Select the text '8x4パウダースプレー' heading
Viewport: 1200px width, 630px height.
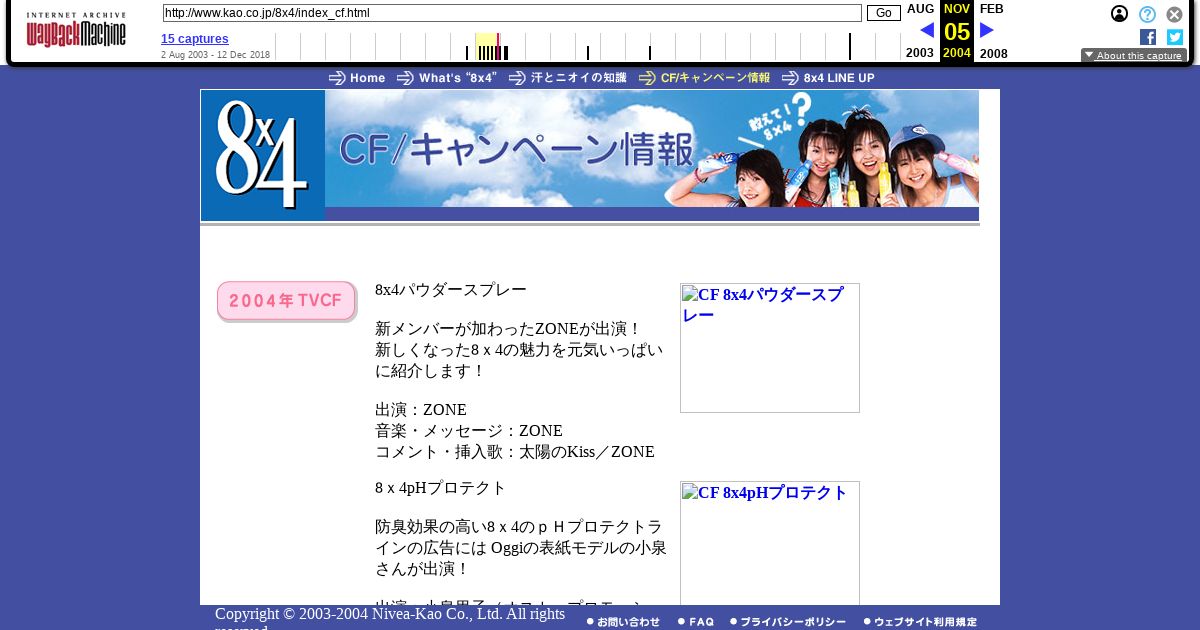(x=451, y=290)
